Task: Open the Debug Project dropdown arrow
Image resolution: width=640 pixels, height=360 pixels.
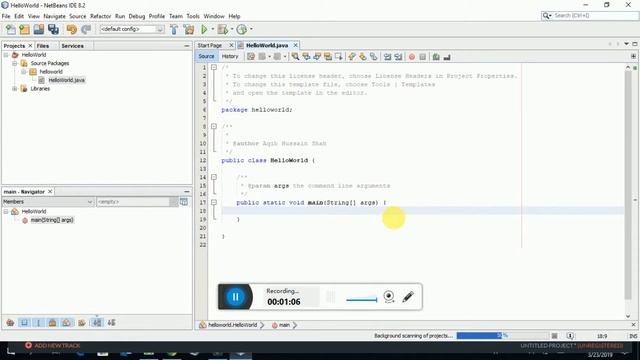Action: (231, 29)
